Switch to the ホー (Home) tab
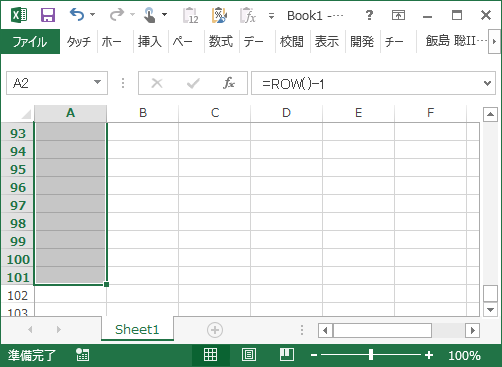 click(x=111, y=42)
